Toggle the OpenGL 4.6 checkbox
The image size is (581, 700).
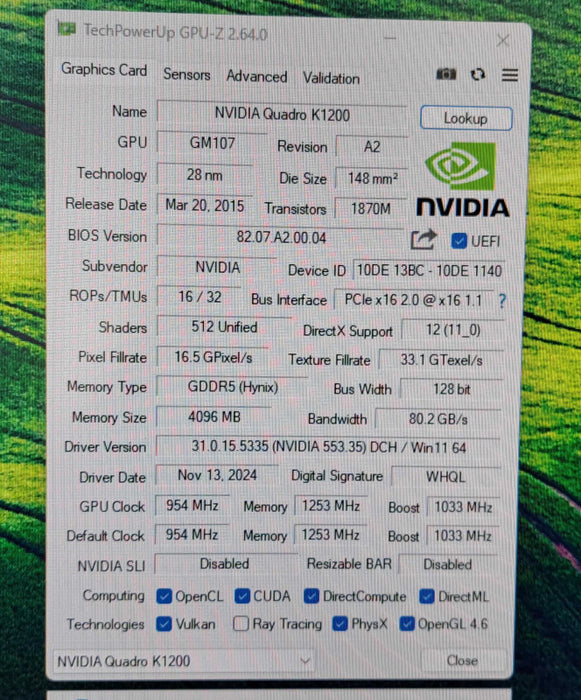tap(407, 624)
